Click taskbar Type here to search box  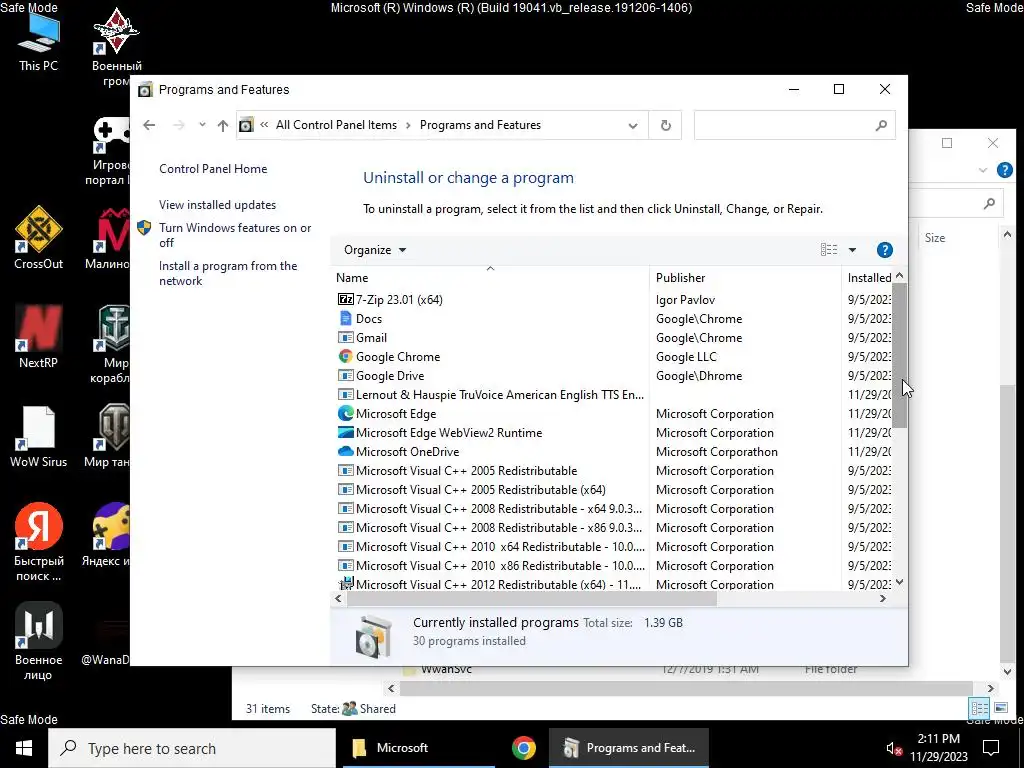tap(191, 748)
